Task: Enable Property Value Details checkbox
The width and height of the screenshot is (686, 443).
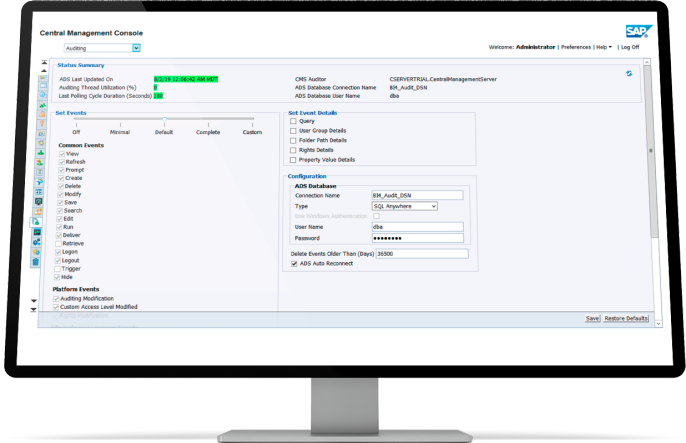Action: pyautogui.click(x=293, y=160)
